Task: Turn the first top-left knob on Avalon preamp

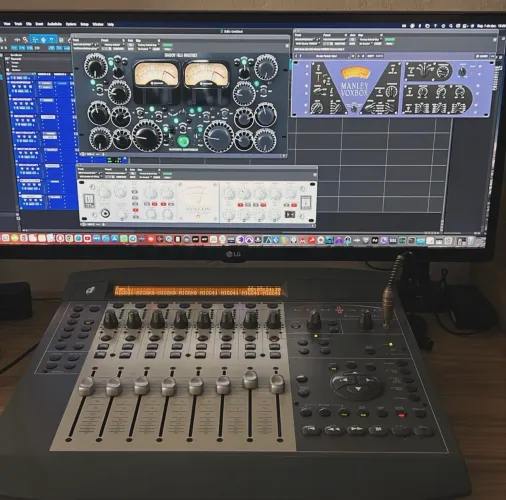Action: [x=104, y=192]
